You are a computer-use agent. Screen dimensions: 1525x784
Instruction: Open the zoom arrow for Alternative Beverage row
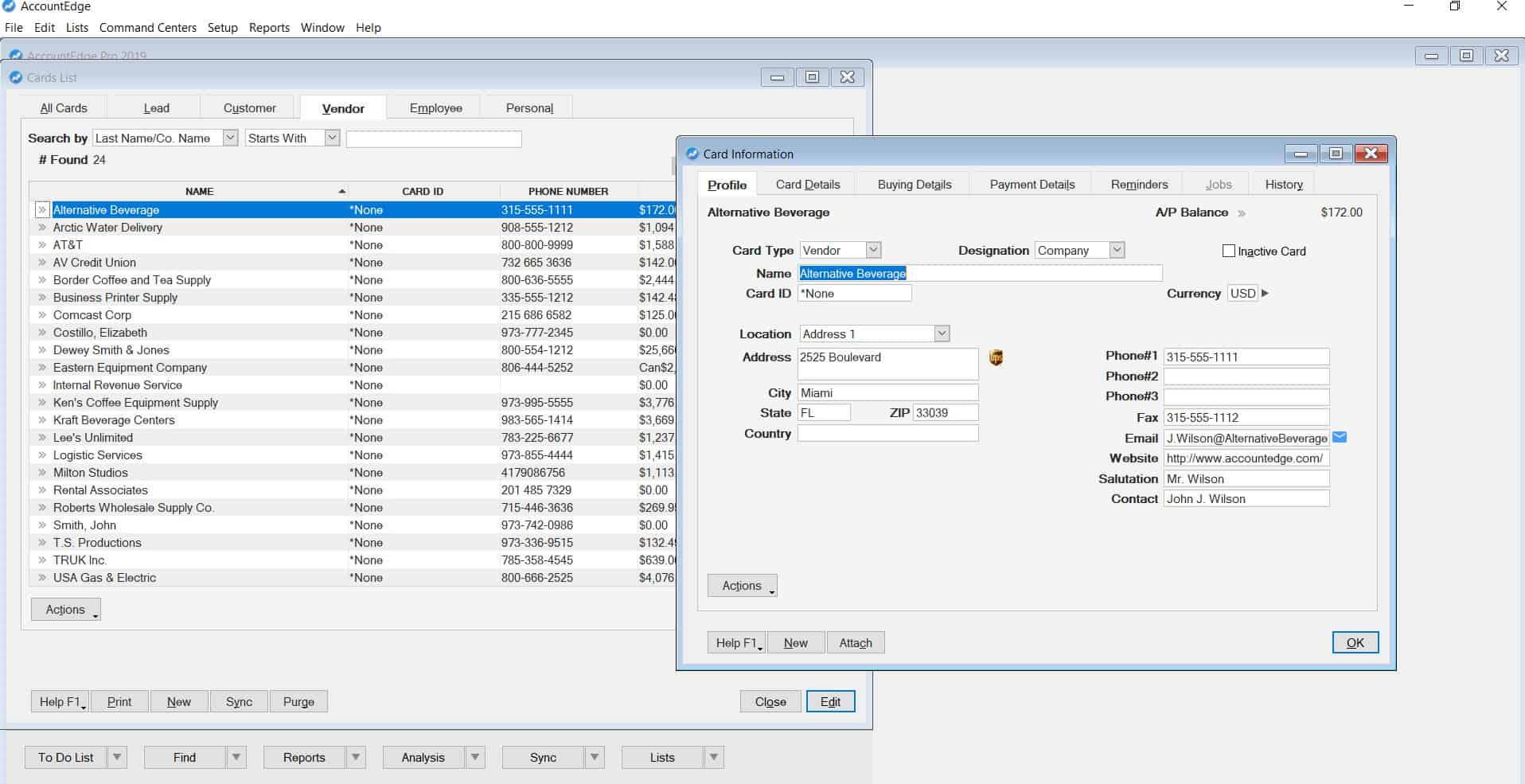pos(42,210)
